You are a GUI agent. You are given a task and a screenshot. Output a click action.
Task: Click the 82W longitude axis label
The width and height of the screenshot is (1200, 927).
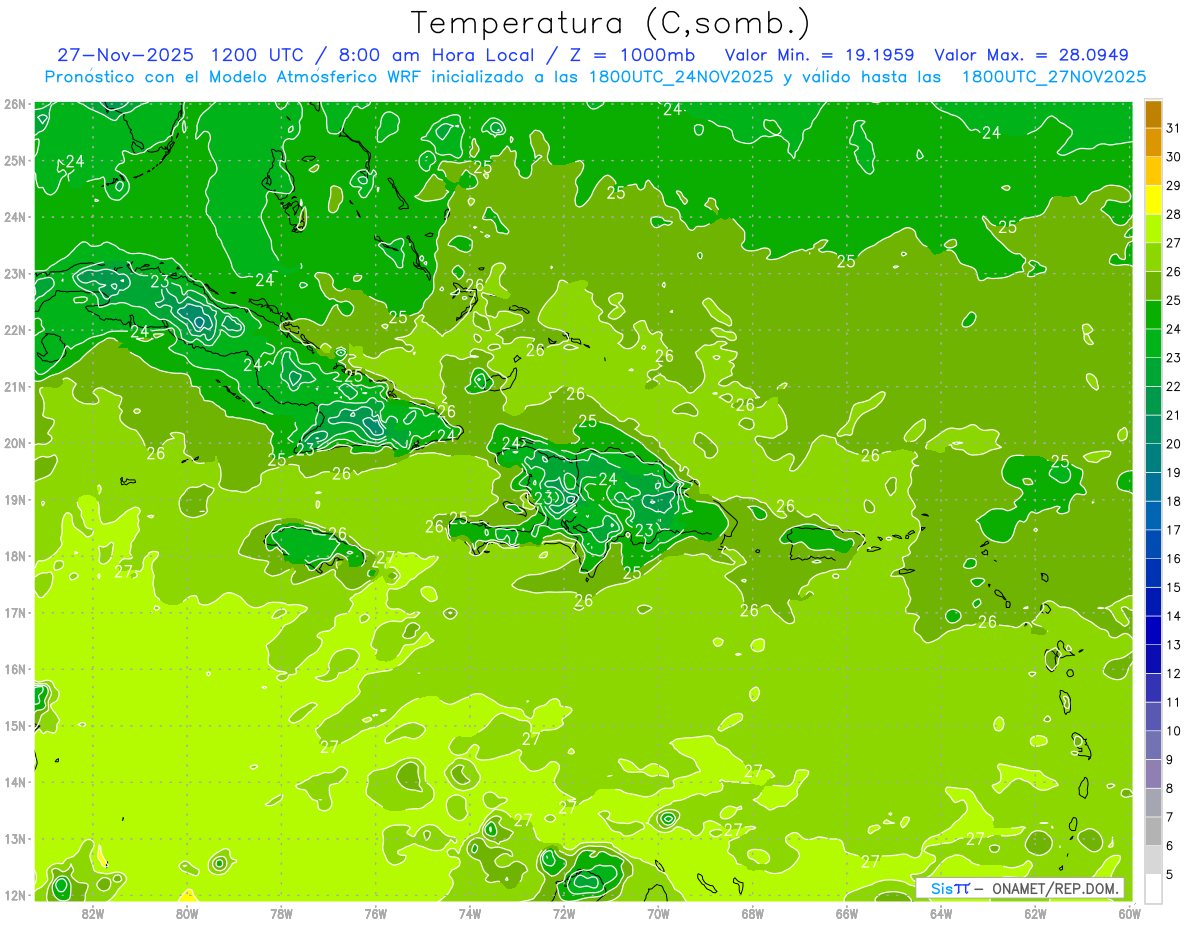[93, 913]
